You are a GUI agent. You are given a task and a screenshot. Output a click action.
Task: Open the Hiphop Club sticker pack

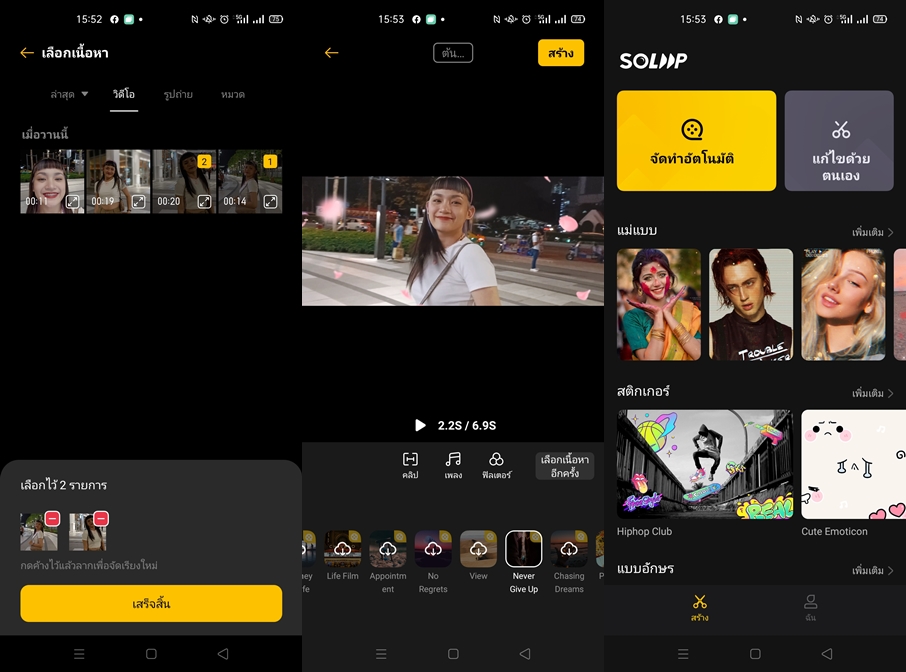[x=704, y=464]
